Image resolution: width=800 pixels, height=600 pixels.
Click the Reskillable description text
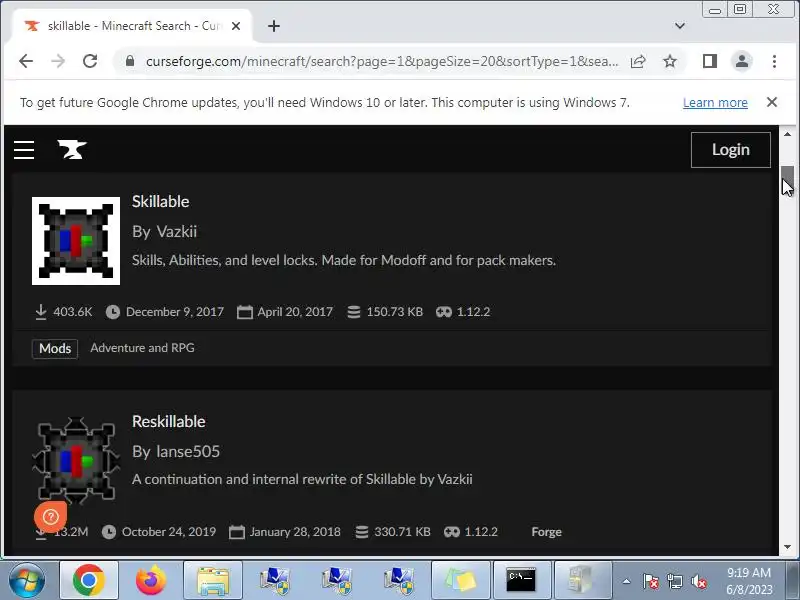pos(302,480)
